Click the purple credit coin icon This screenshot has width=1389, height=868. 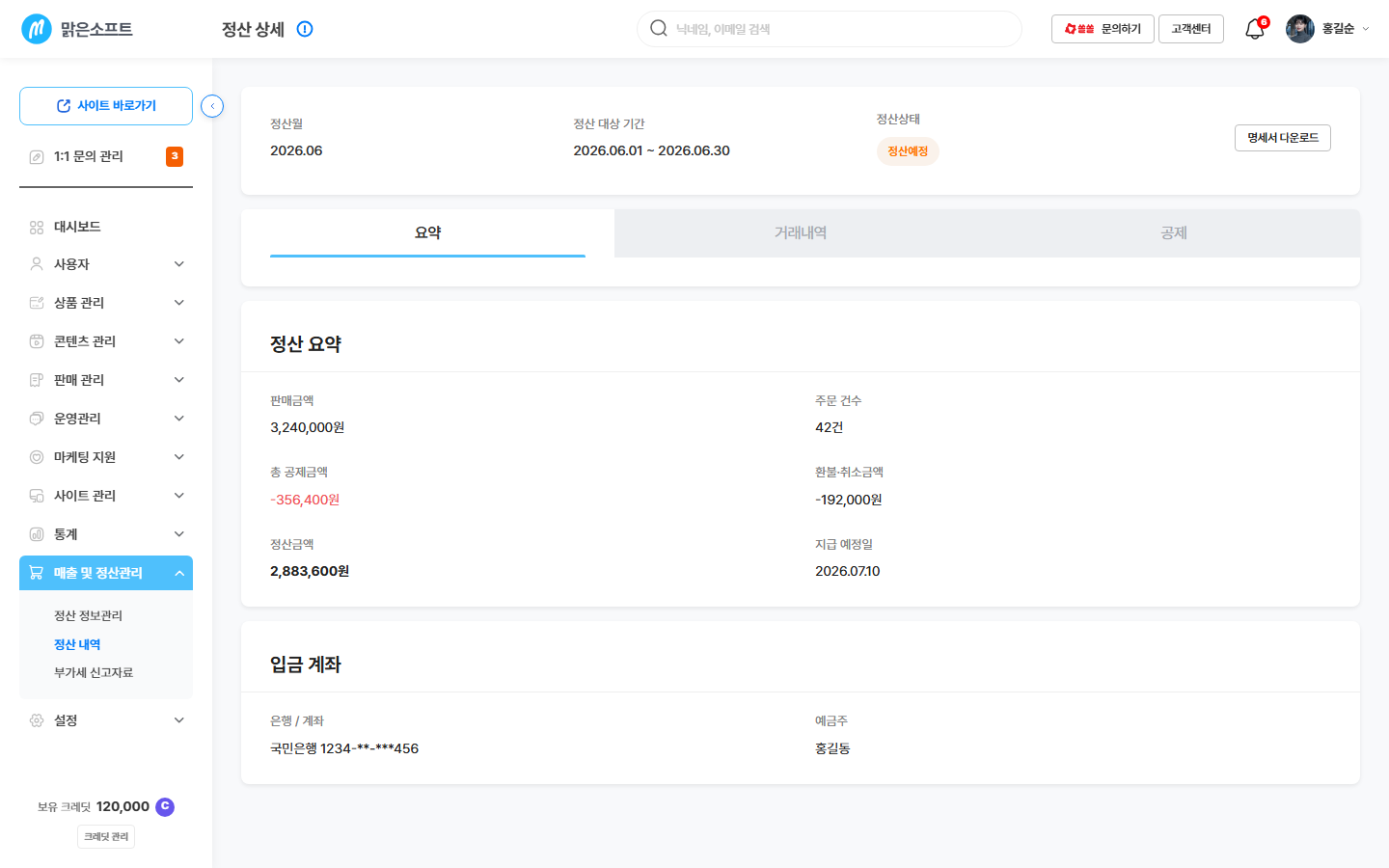click(x=165, y=806)
